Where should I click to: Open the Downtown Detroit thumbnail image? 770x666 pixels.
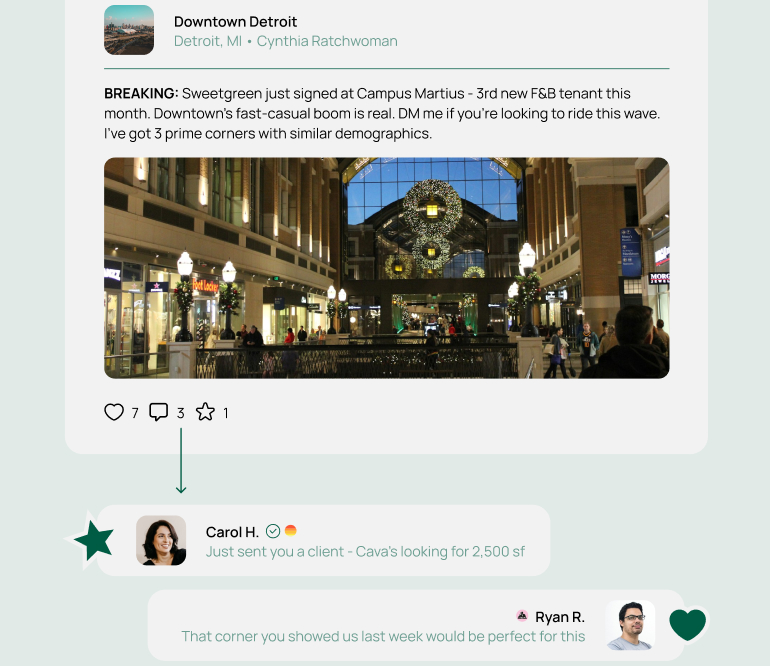pos(129,30)
